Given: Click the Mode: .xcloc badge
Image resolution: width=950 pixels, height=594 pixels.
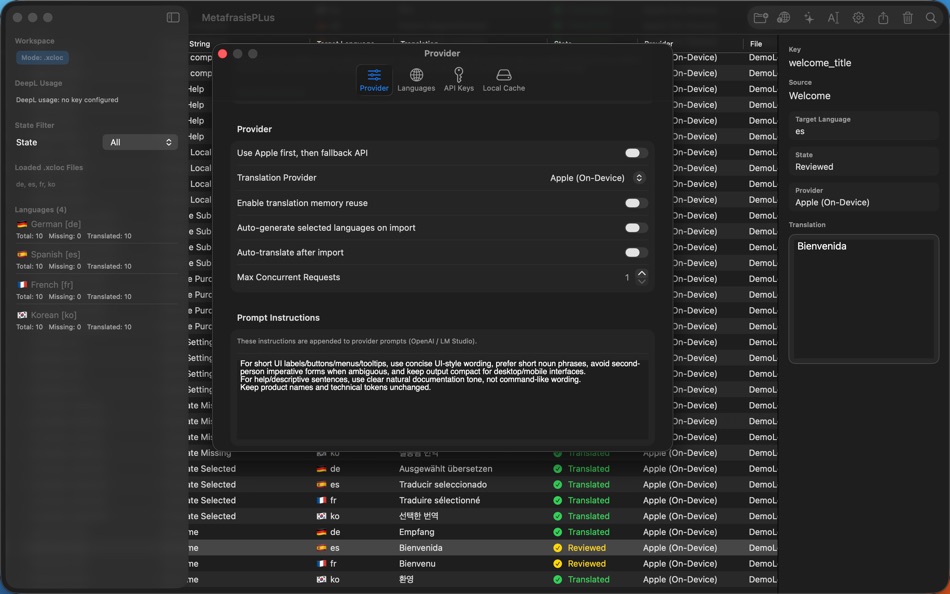Looking at the screenshot, I should point(42,58).
